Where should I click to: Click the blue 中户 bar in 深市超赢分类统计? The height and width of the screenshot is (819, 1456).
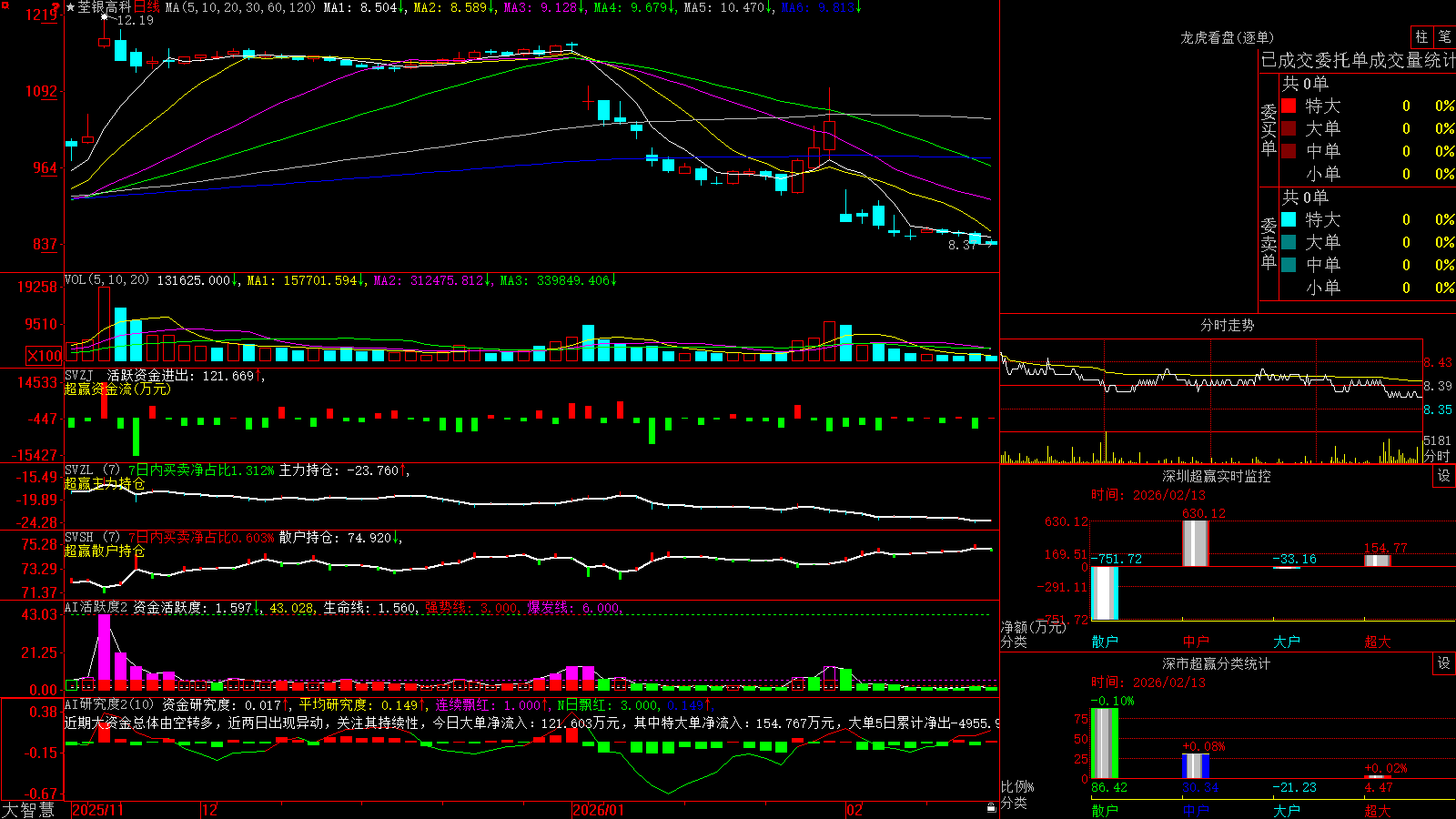coord(1196,766)
